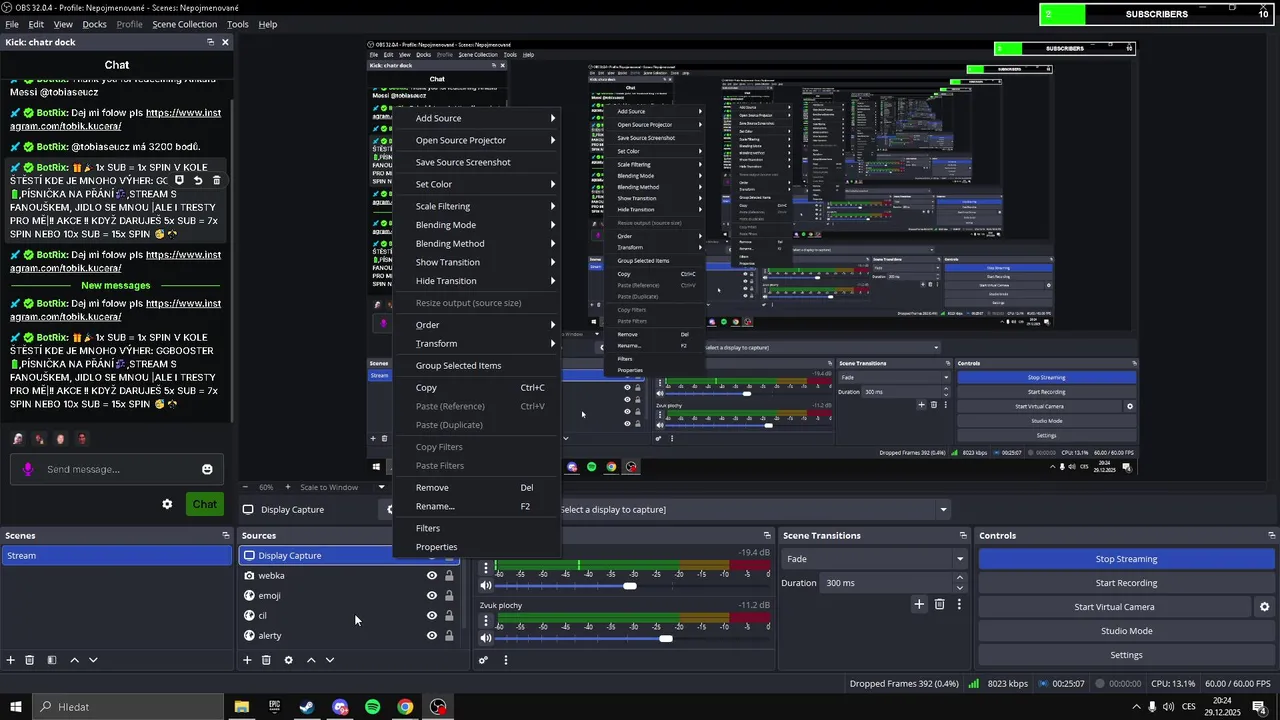Select Filters in context menu
Viewport: 1280px width, 720px height.
[476, 528]
